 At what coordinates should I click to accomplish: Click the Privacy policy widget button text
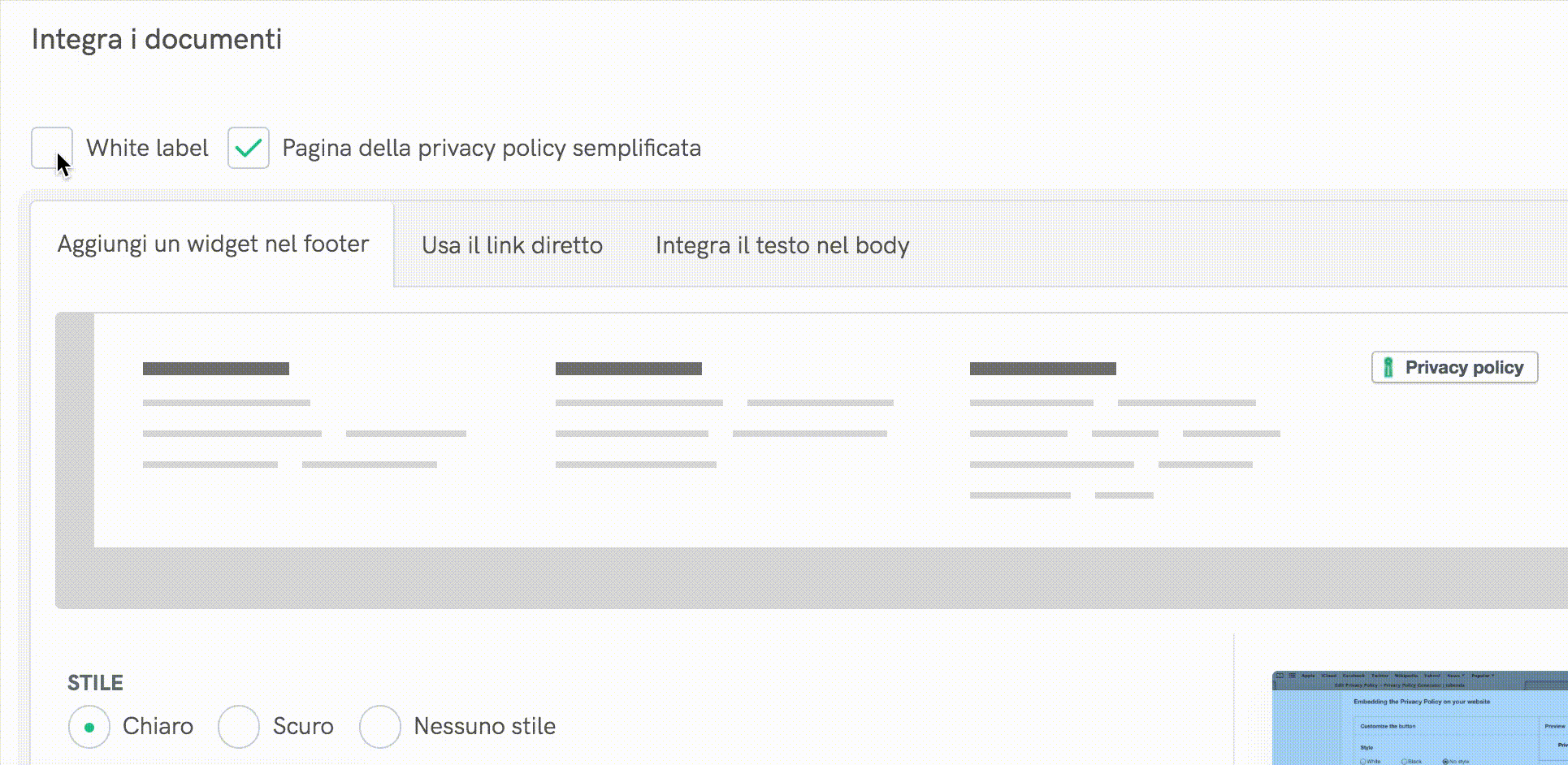(x=1464, y=367)
